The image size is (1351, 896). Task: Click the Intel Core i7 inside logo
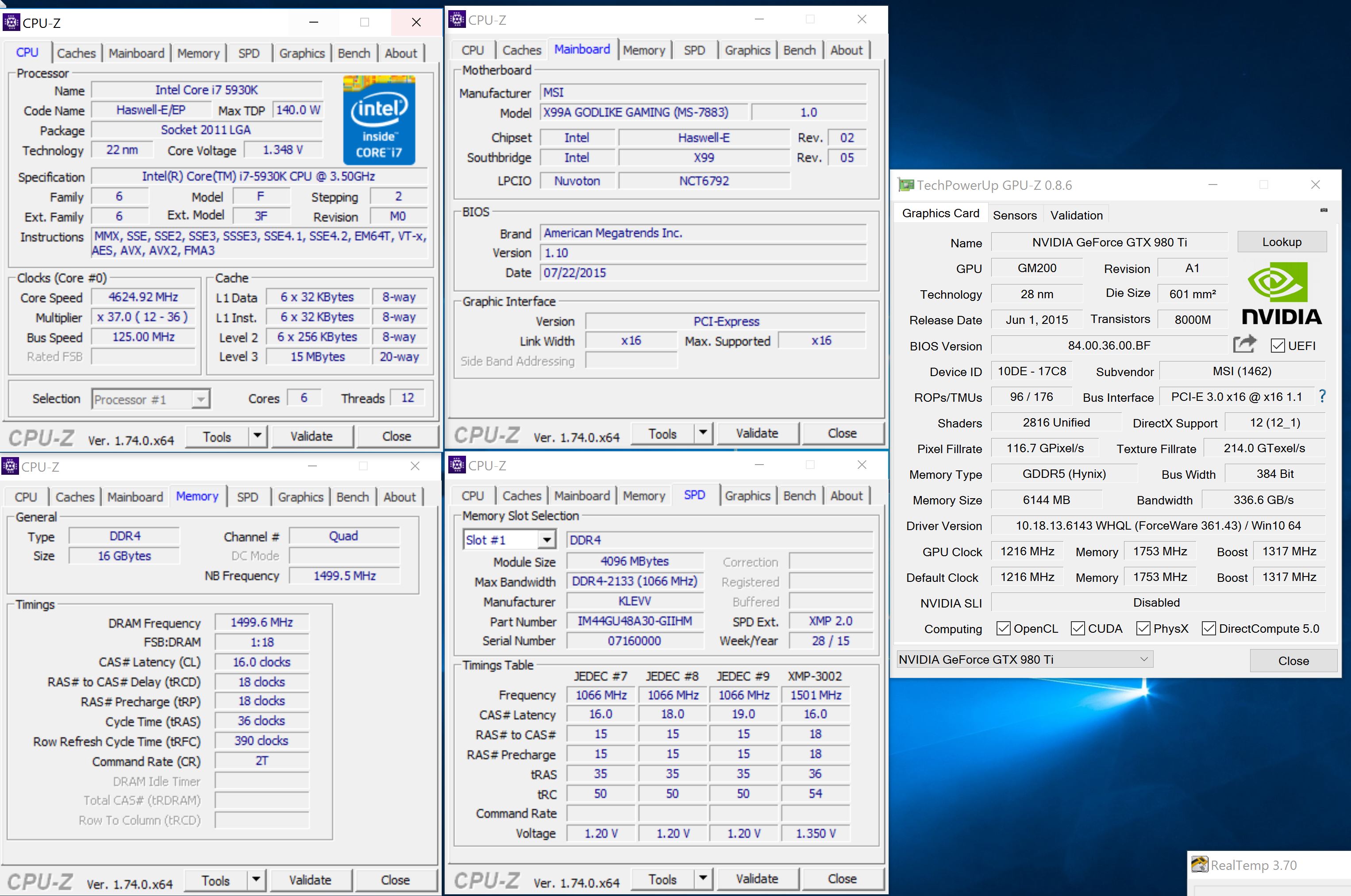[x=379, y=120]
